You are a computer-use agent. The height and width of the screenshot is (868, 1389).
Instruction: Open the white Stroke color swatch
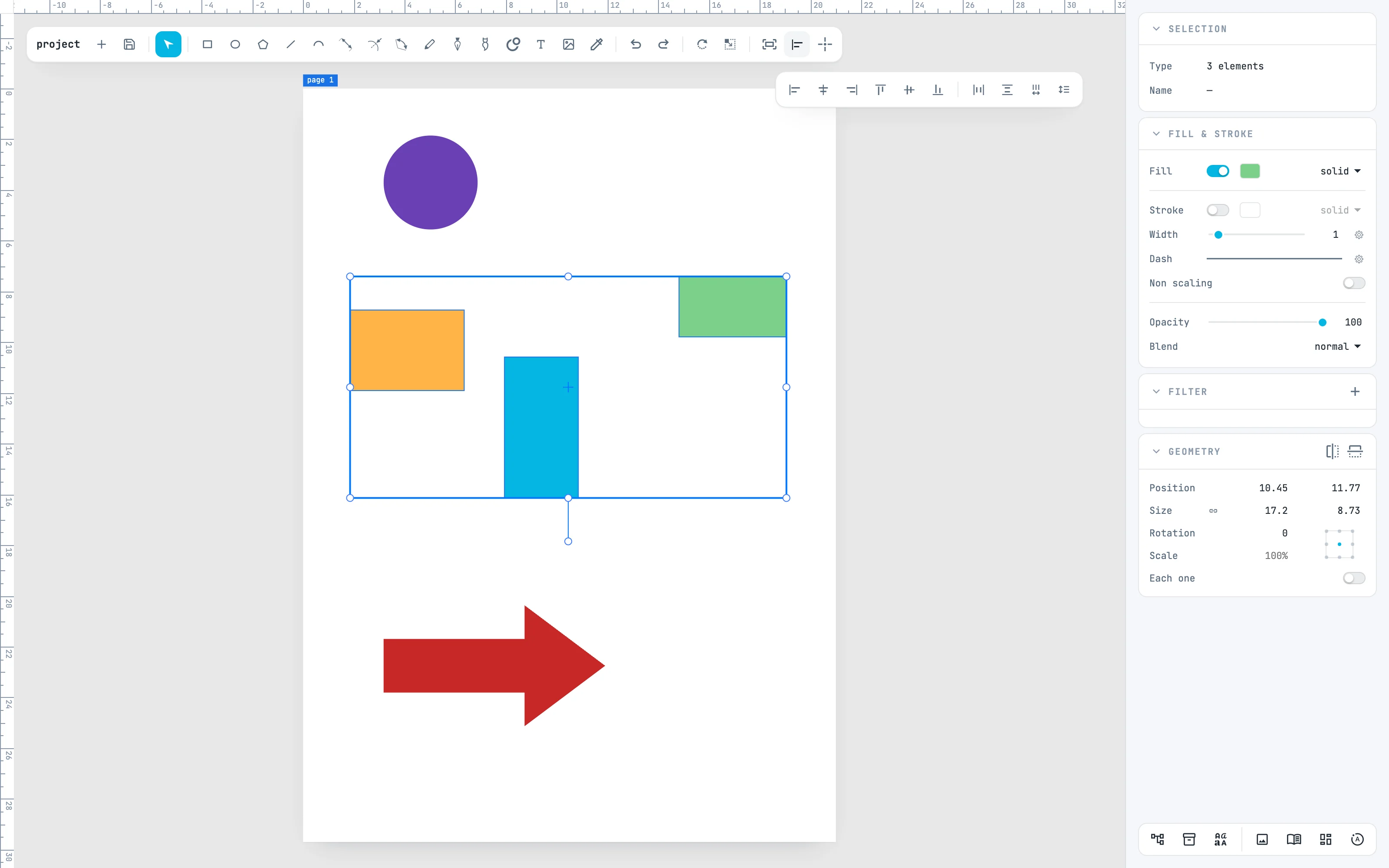coord(1250,210)
